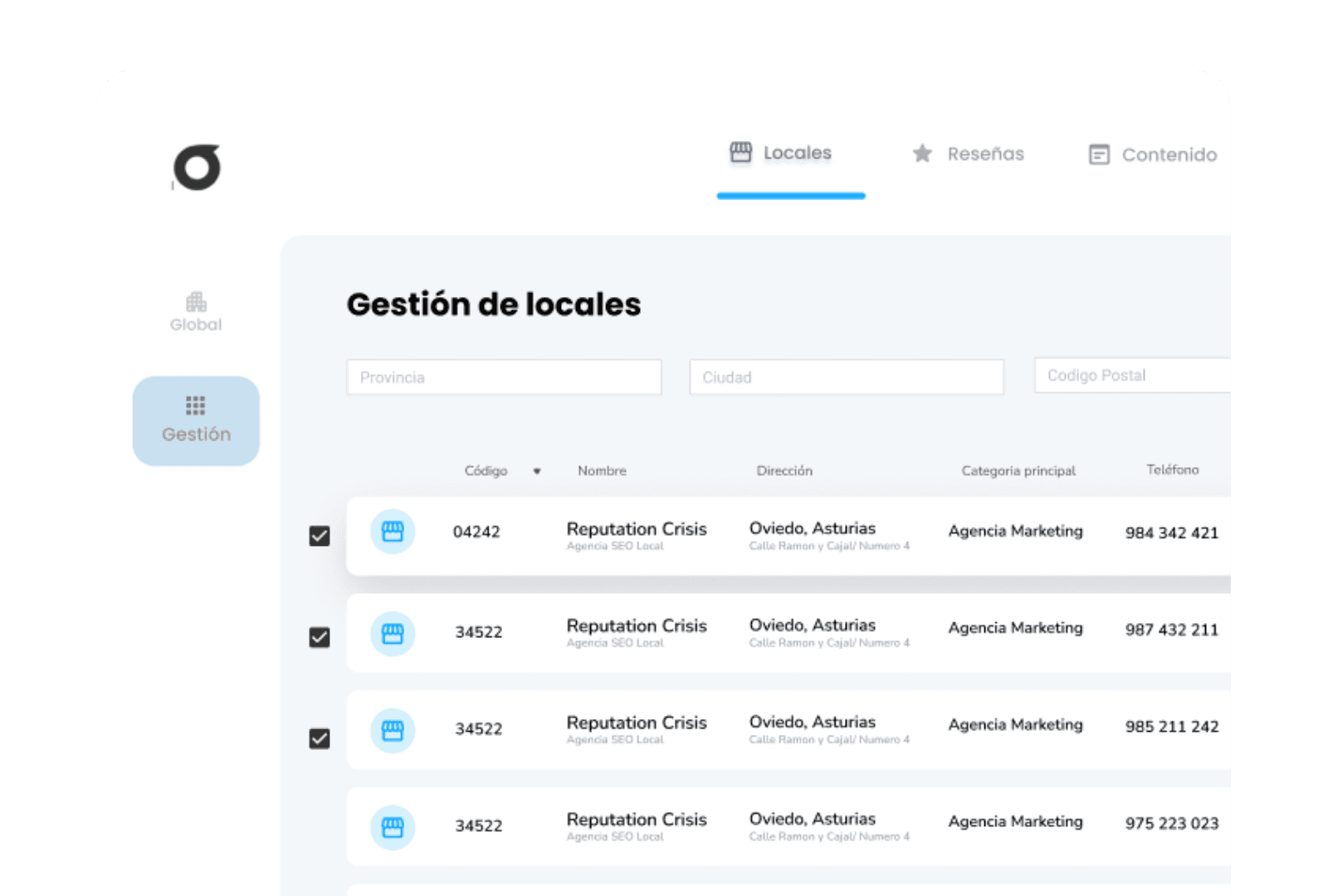Click Oviedo, Asturias in row 04242
1328x896 pixels.
813,528
